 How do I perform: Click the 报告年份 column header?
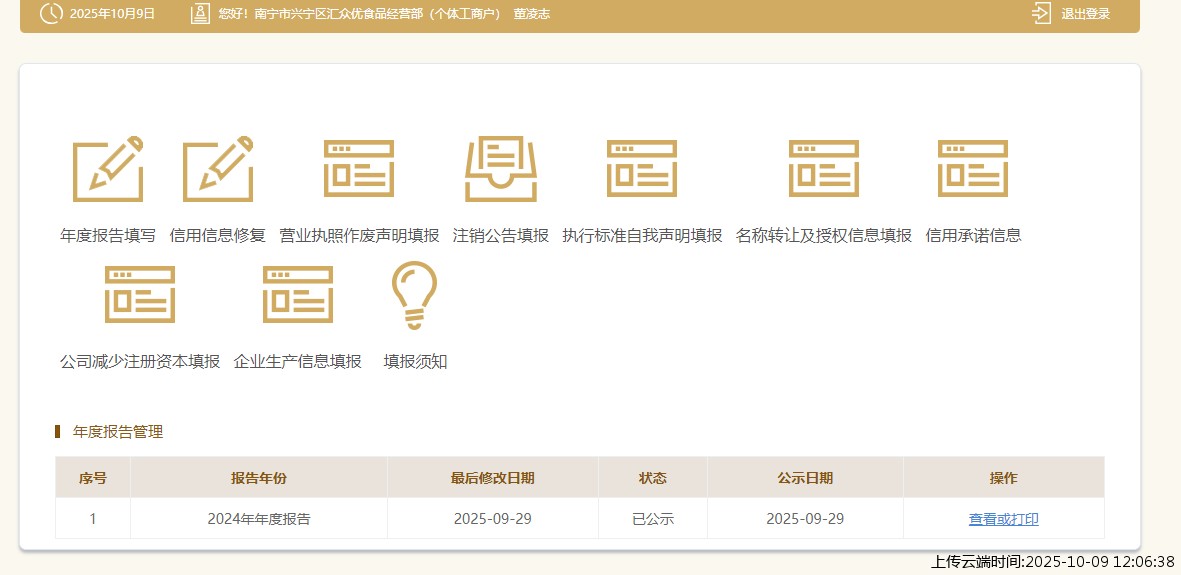point(259,478)
